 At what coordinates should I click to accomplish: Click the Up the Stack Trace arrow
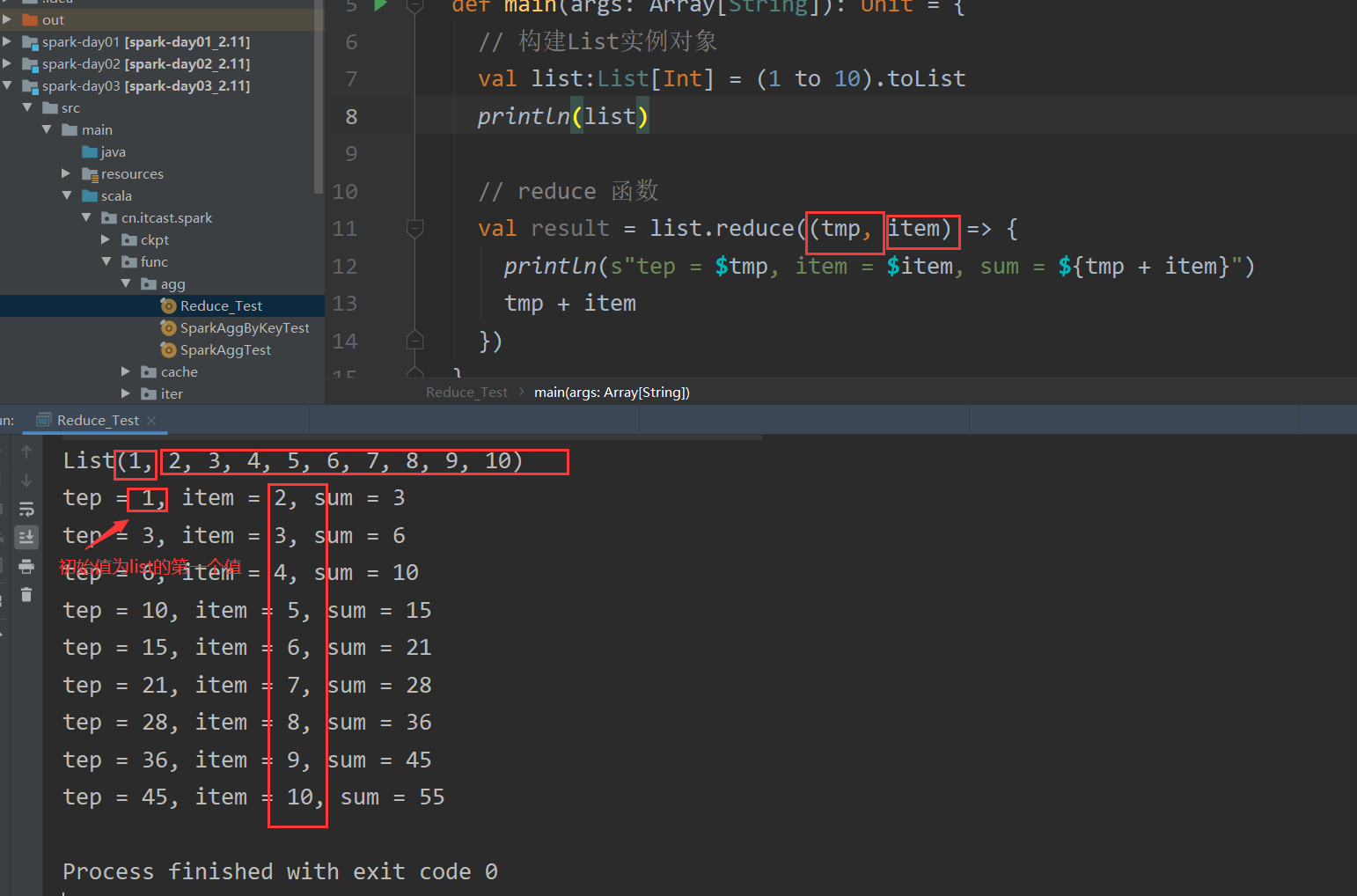(26, 452)
